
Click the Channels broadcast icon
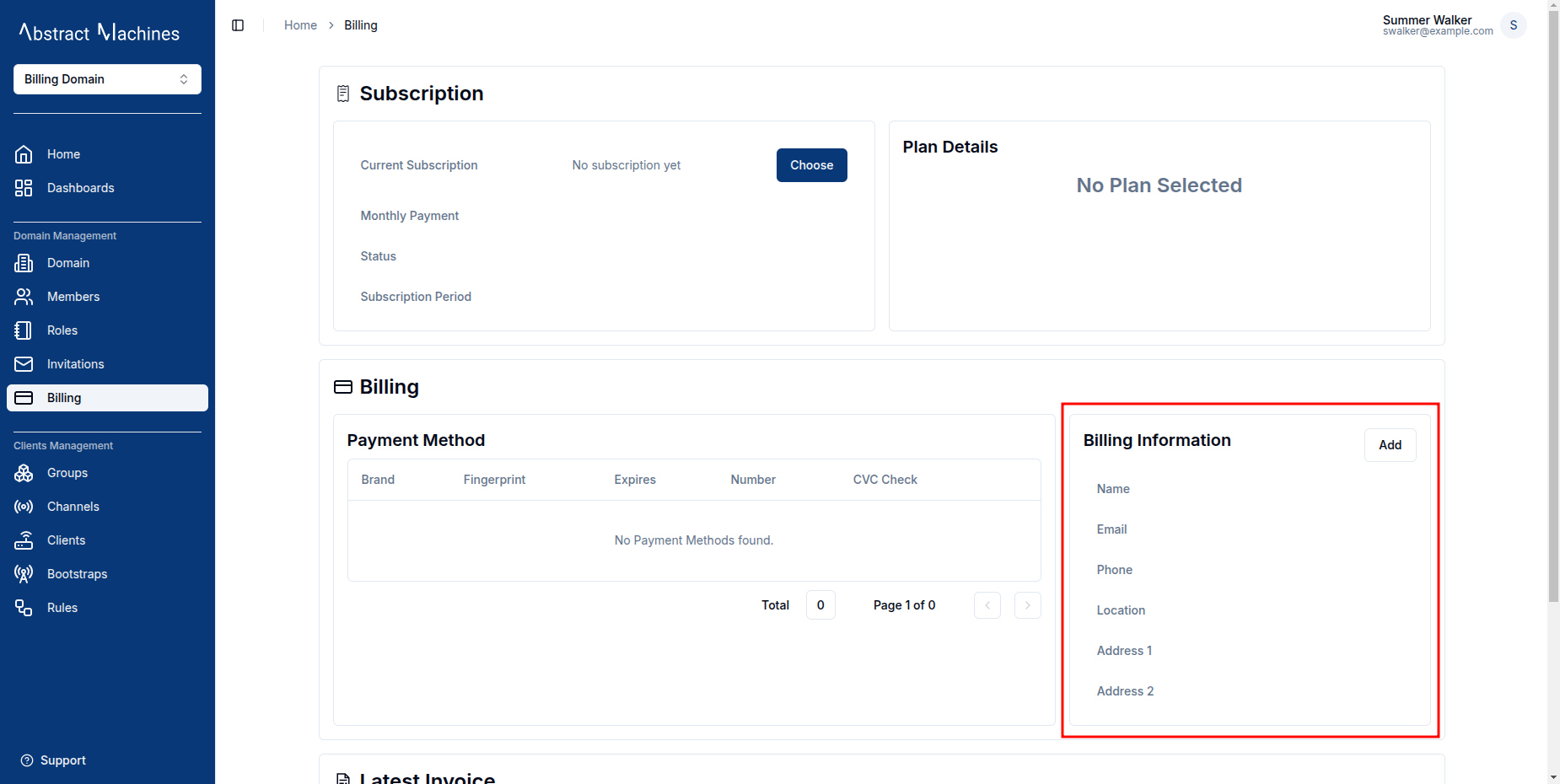click(24, 507)
